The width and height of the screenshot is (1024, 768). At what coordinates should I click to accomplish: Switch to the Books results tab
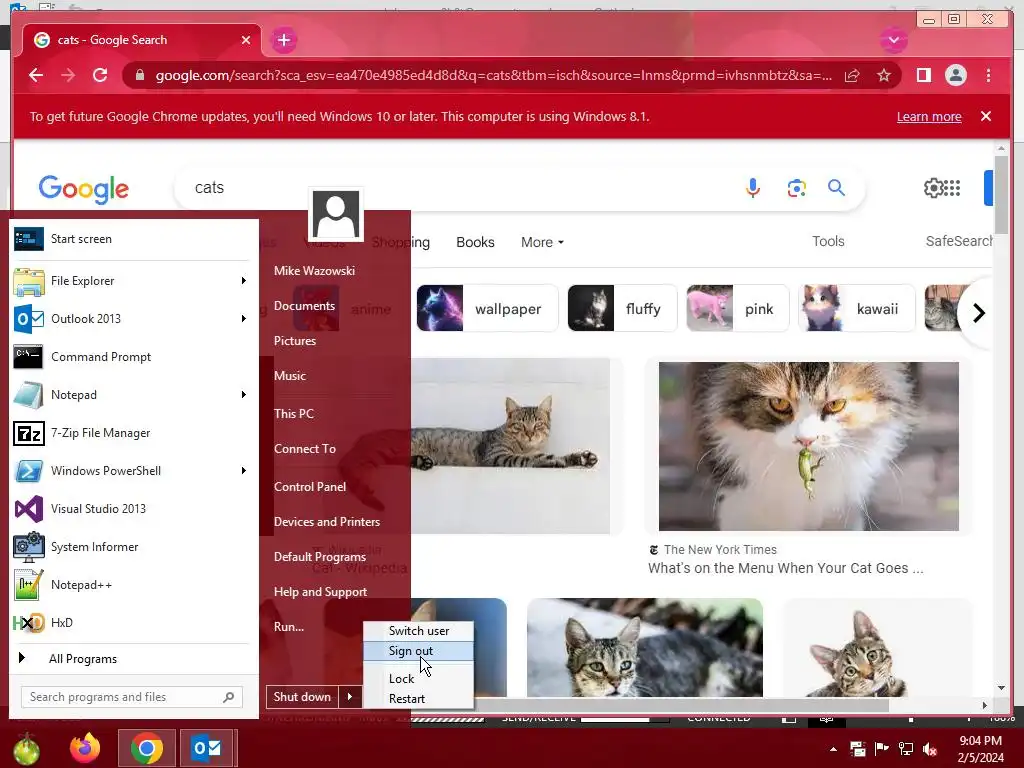click(475, 242)
